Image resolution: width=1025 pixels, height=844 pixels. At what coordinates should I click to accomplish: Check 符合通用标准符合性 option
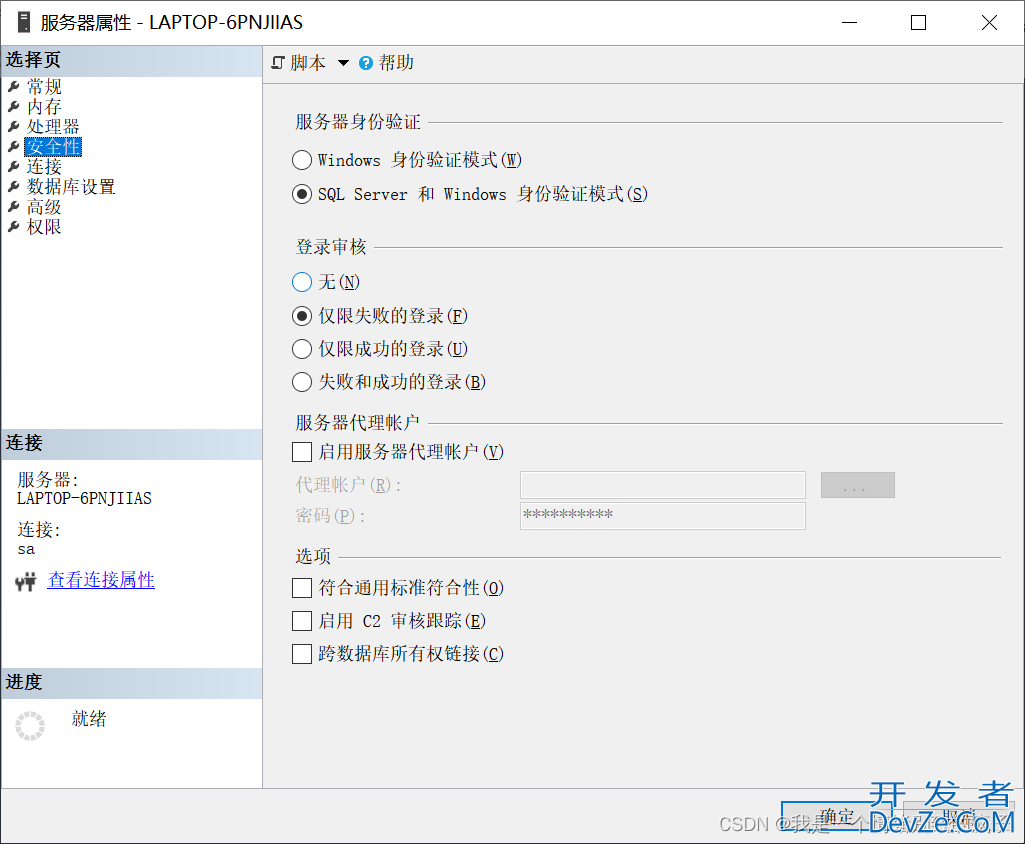301,588
